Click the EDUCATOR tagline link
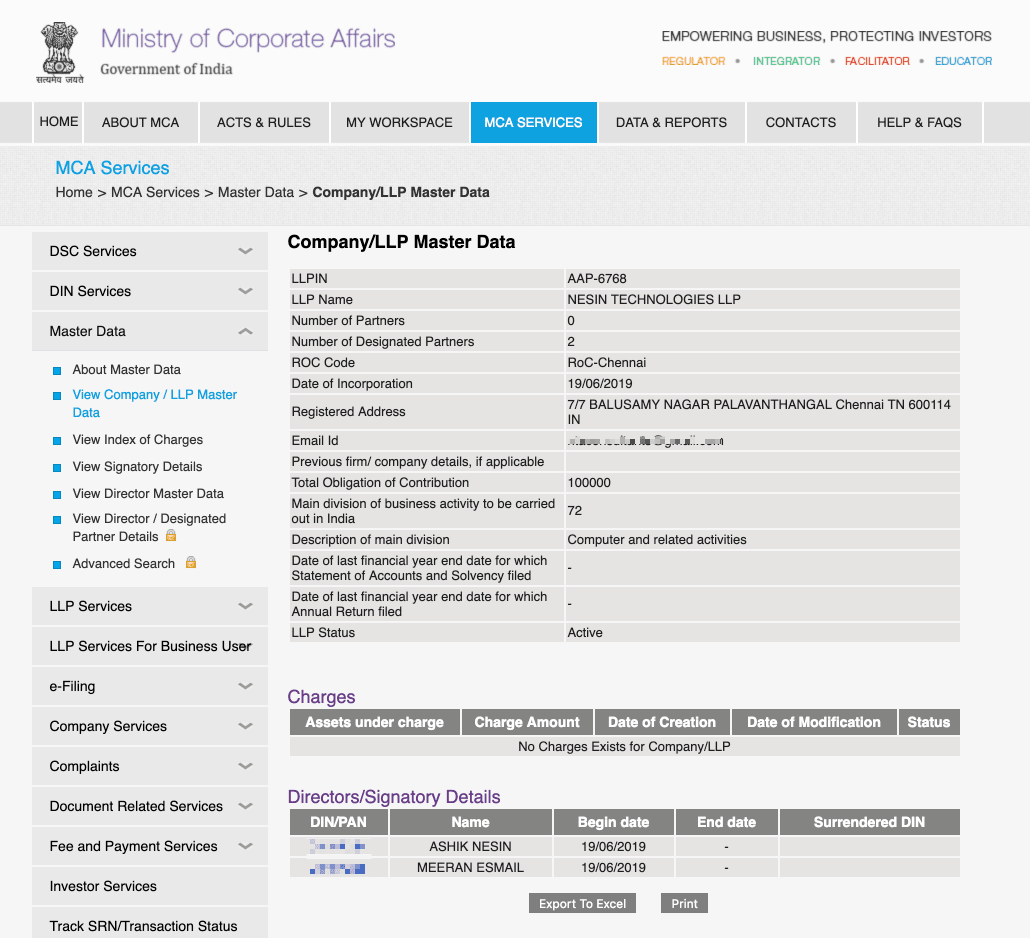Image resolution: width=1030 pixels, height=938 pixels. point(963,61)
